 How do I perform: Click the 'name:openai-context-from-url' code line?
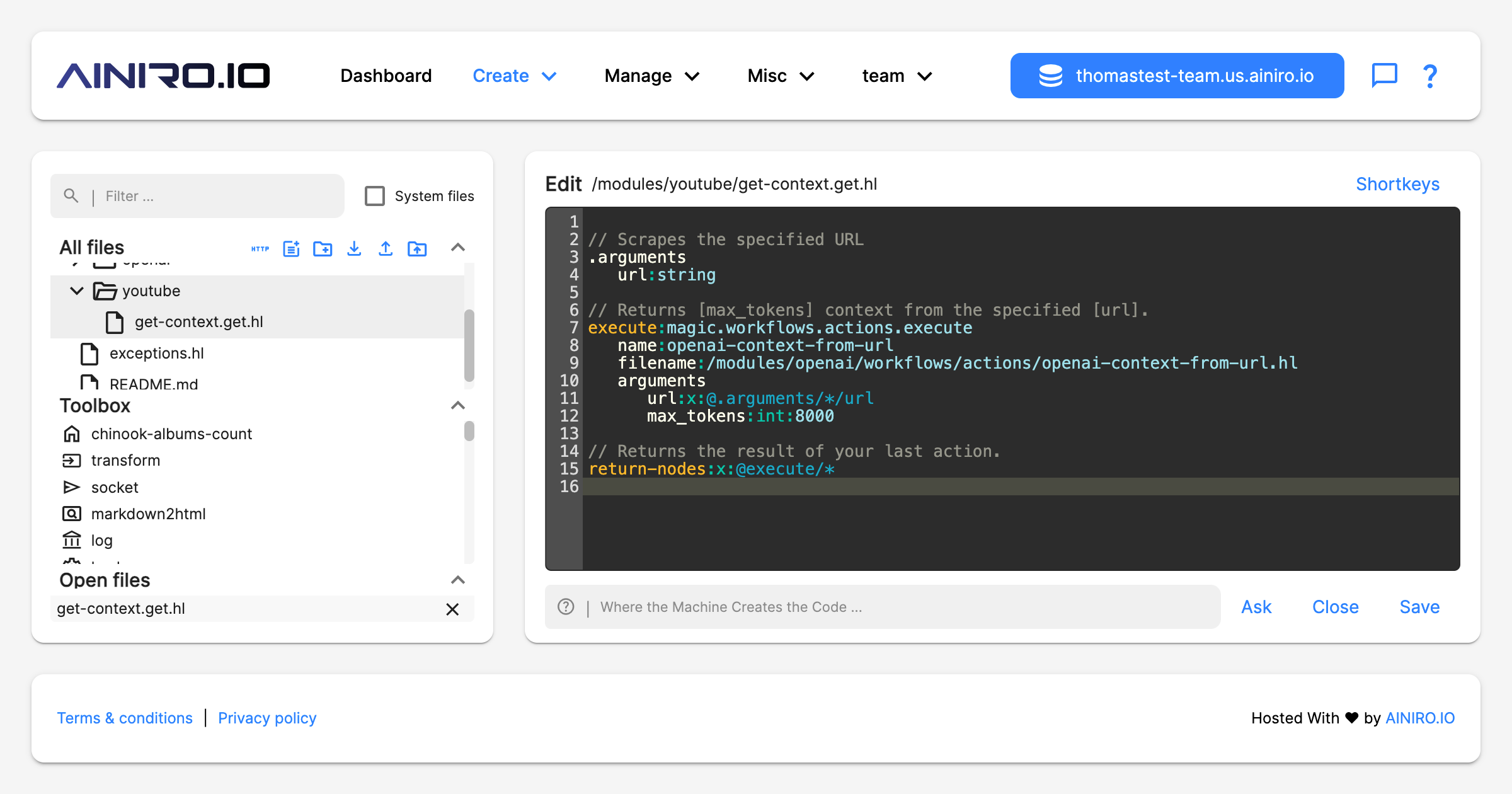pos(755,345)
